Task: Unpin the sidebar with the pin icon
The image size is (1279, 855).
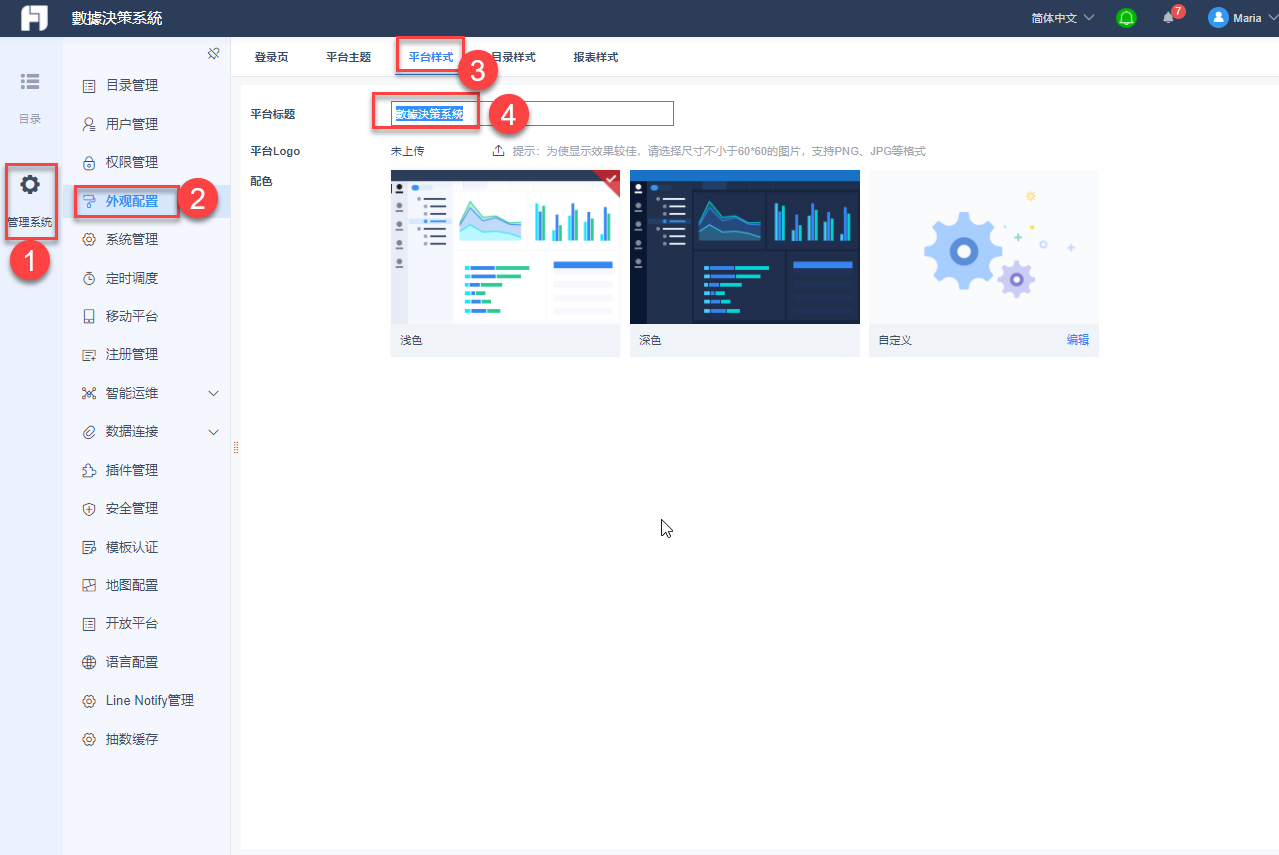Action: point(213,54)
